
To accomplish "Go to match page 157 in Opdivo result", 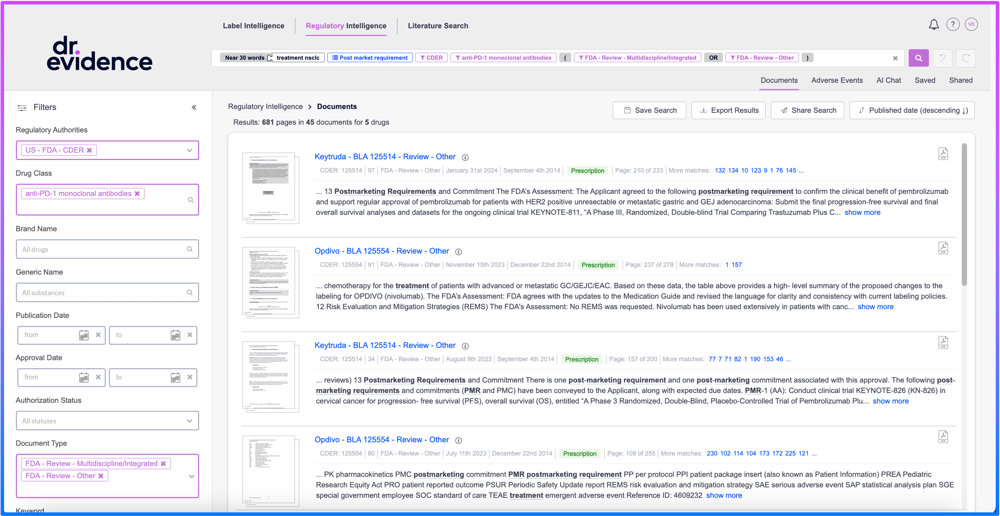I will (x=736, y=265).
